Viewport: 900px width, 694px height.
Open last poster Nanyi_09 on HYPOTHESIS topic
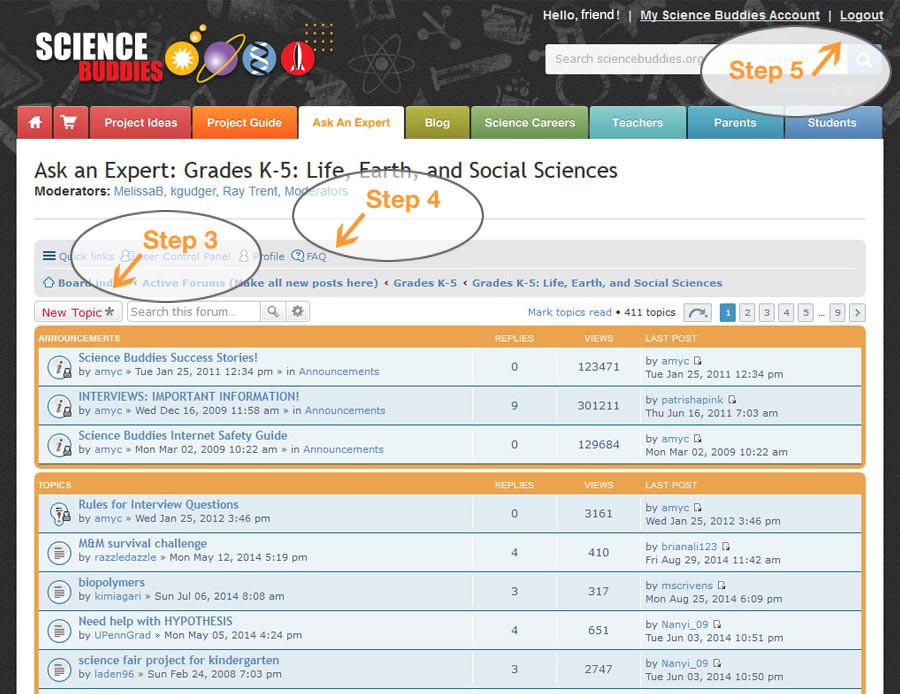[685, 625]
